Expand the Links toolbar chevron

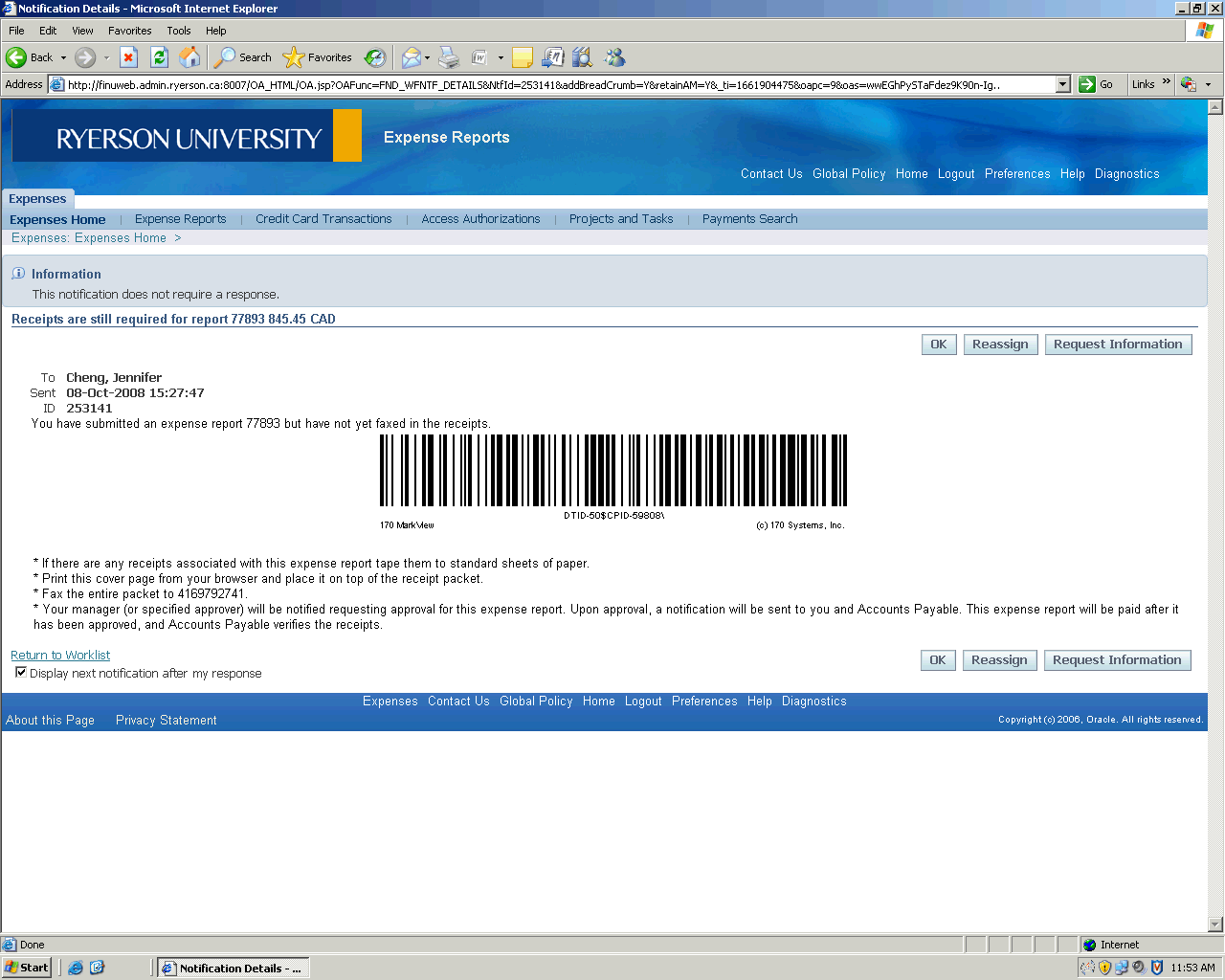tap(1166, 83)
